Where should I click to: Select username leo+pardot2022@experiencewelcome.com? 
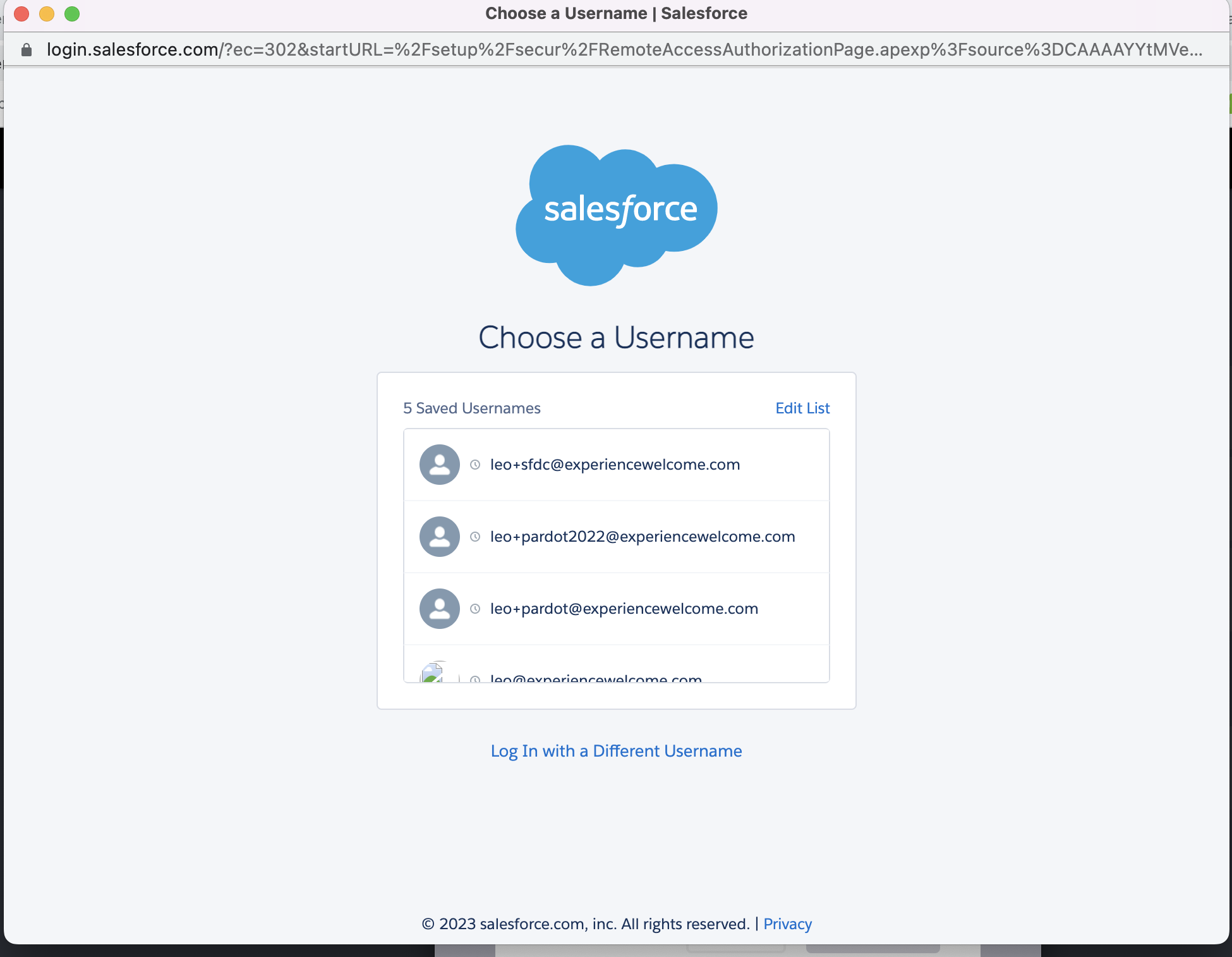pyautogui.click(x=617, y=537)
